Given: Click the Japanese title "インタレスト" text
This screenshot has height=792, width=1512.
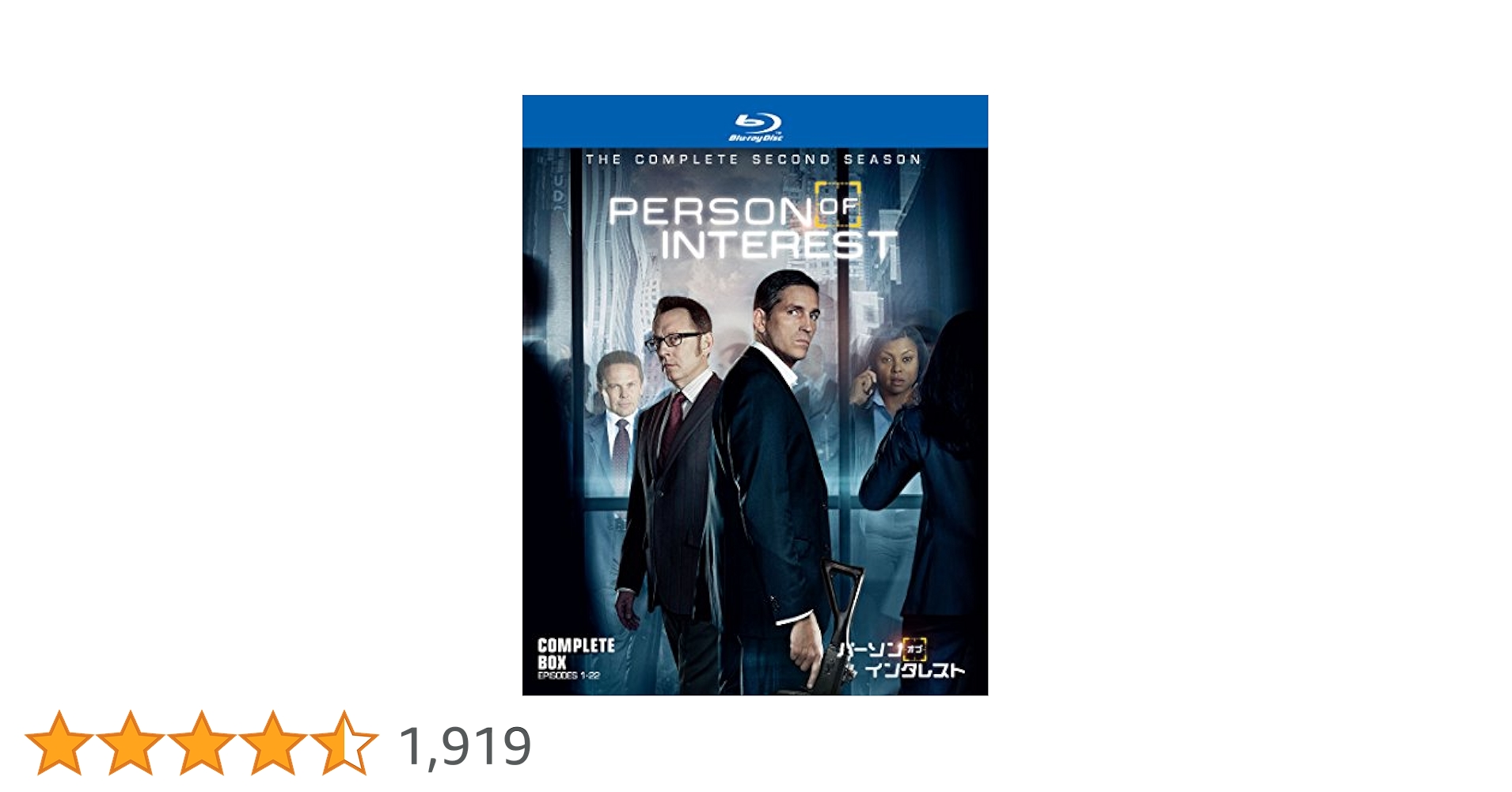Looking at the screenshot, I should 914,670.
